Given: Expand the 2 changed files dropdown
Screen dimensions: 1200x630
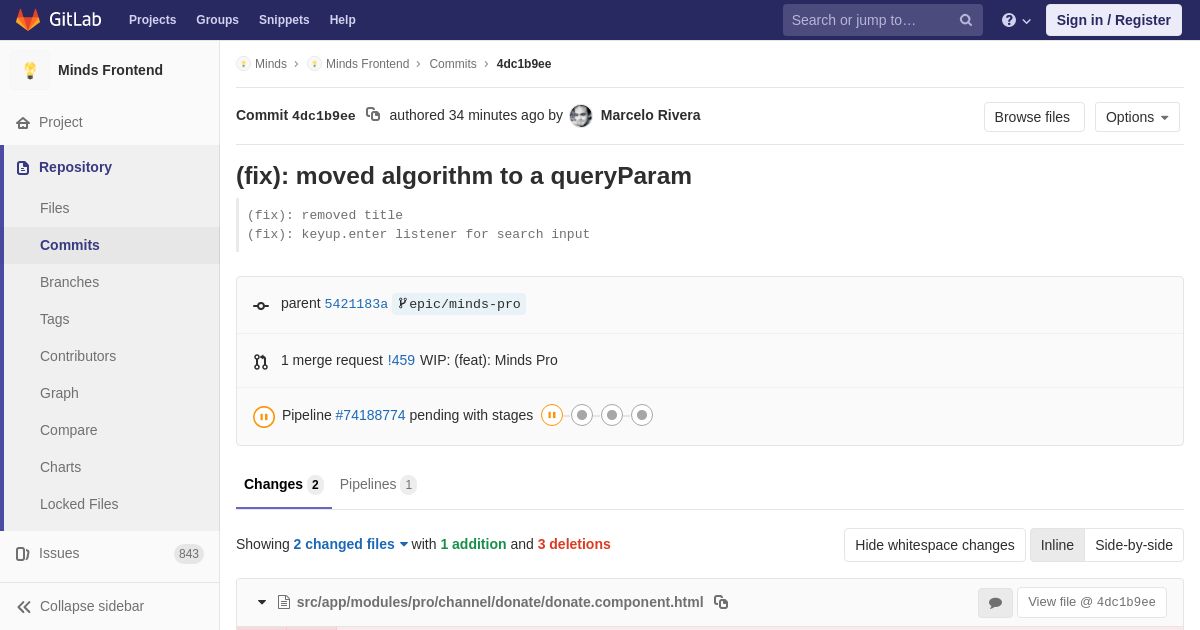Looking at the screenshot, I should [351, 544].
